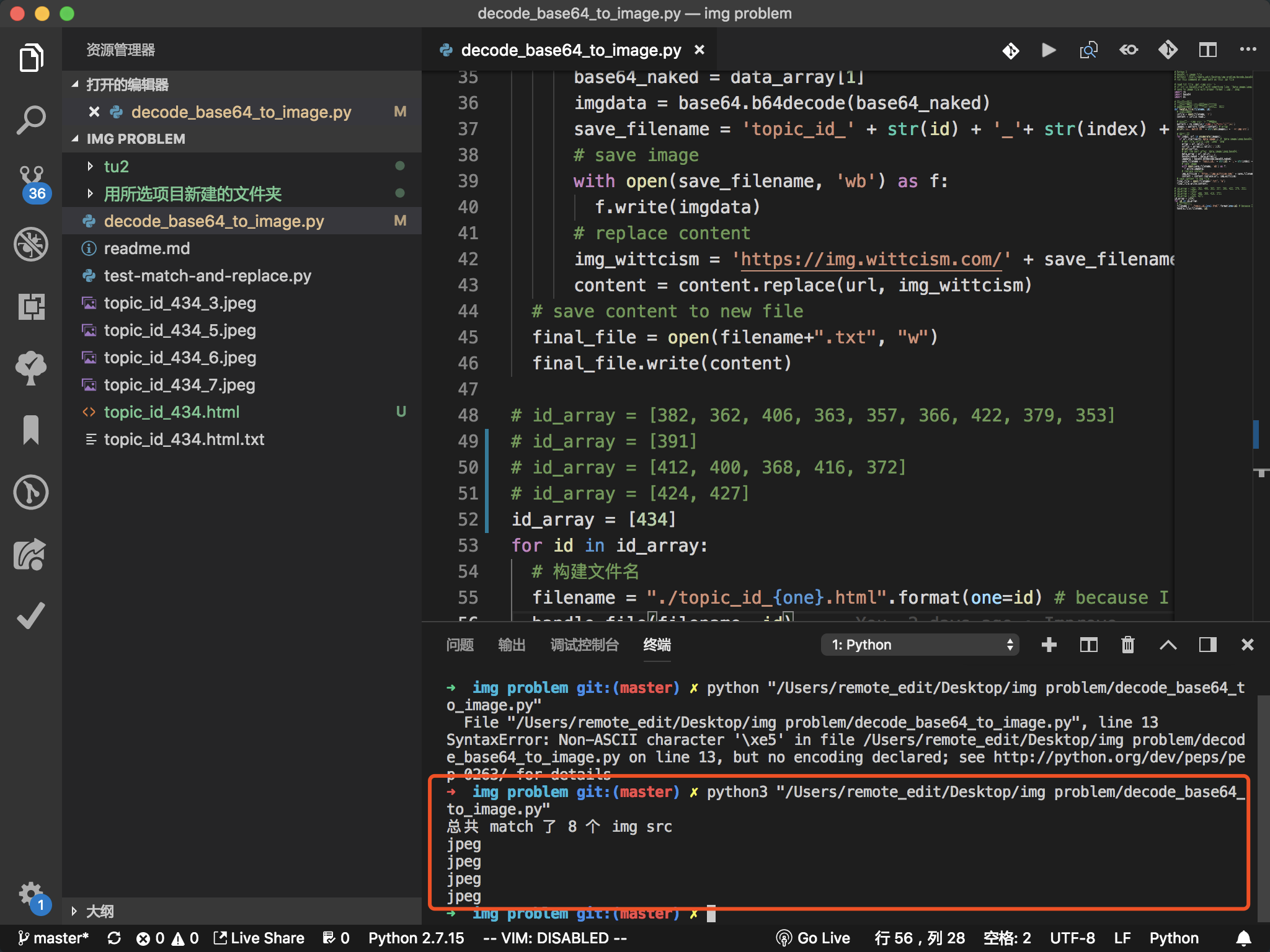Maximize terminal panel with up chevron

coord(1168,645)
